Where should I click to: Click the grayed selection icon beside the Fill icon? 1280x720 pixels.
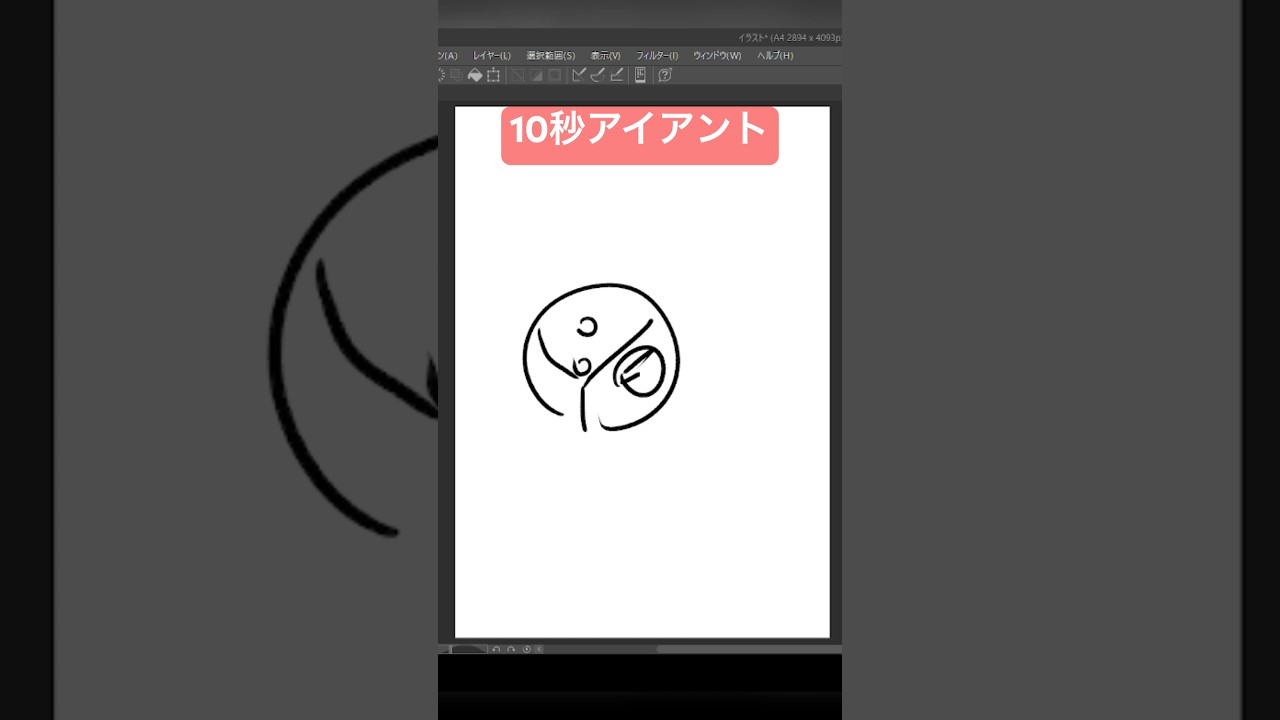pyautogui.click(x=455, y=75)
